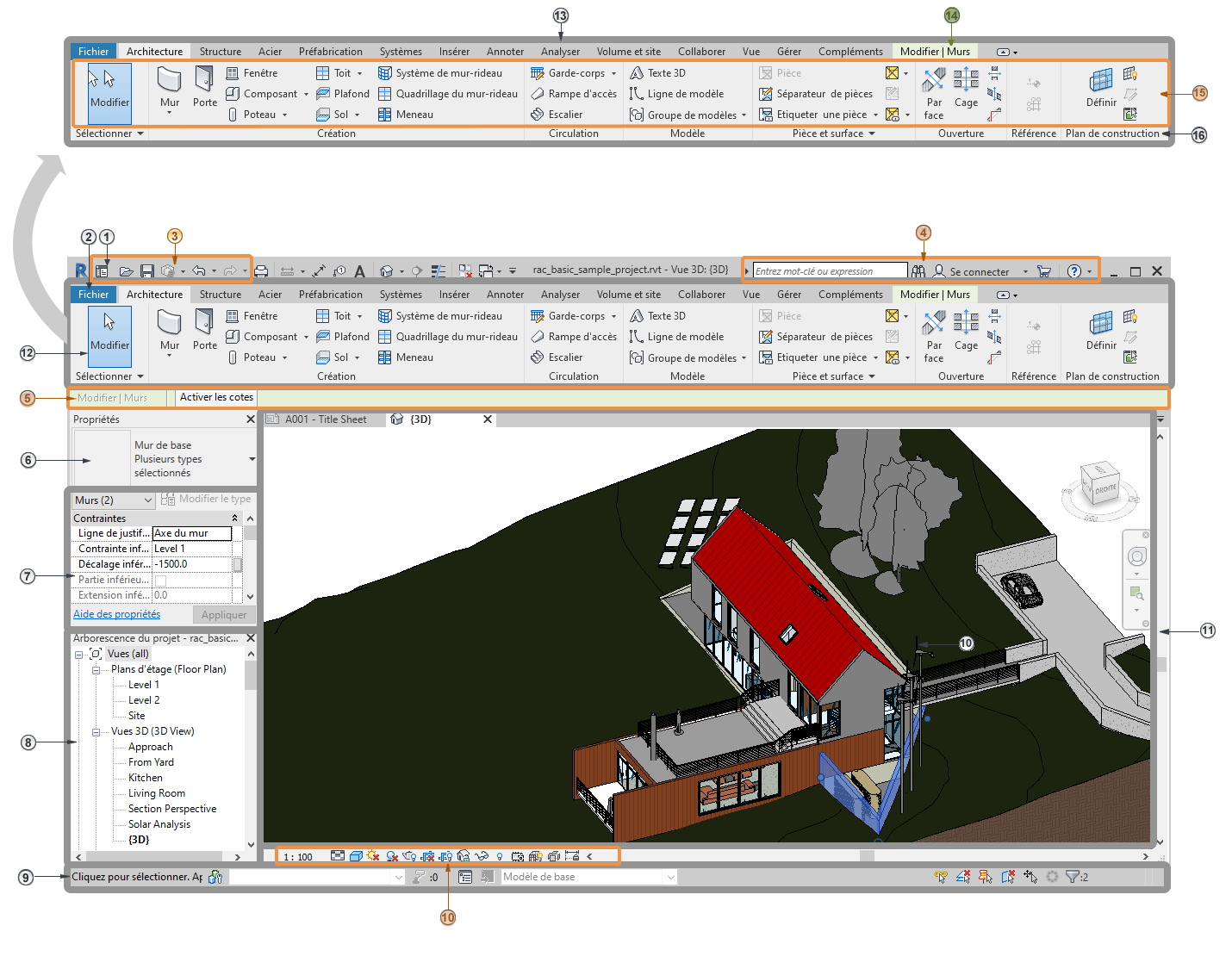Open visual style cube icon in view control bar
The height and width of the screenshot is (969, 1232).
pyautogui.click(x=356, y=856)
